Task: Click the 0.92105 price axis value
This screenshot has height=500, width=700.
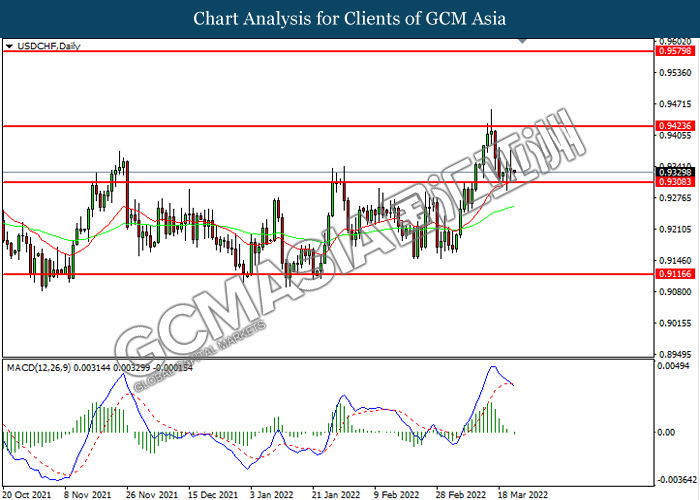Action: tap(675, 229)
